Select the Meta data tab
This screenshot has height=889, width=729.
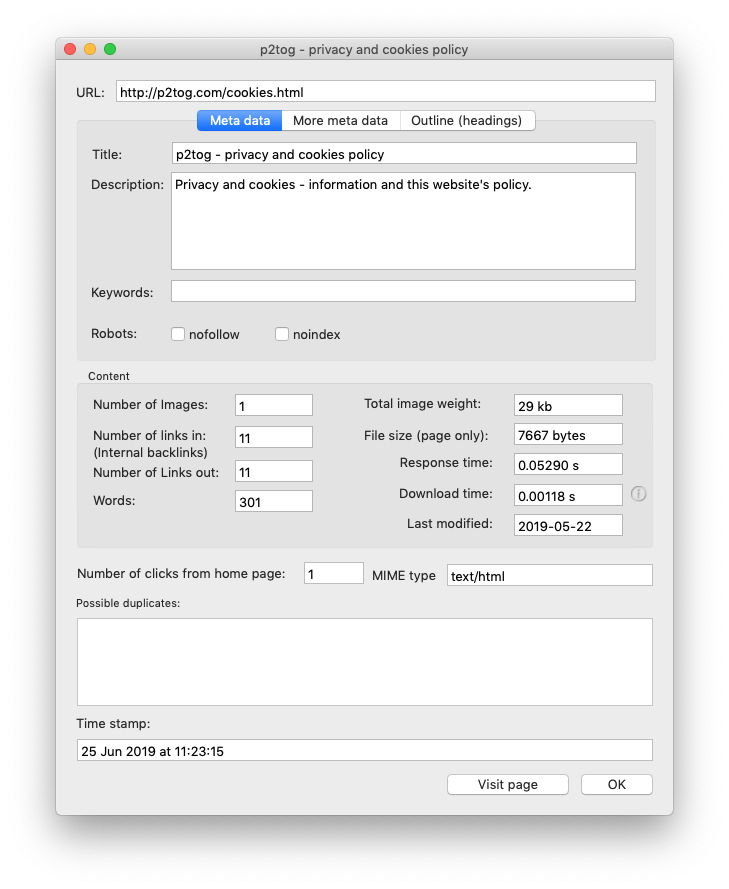(239, 121)
